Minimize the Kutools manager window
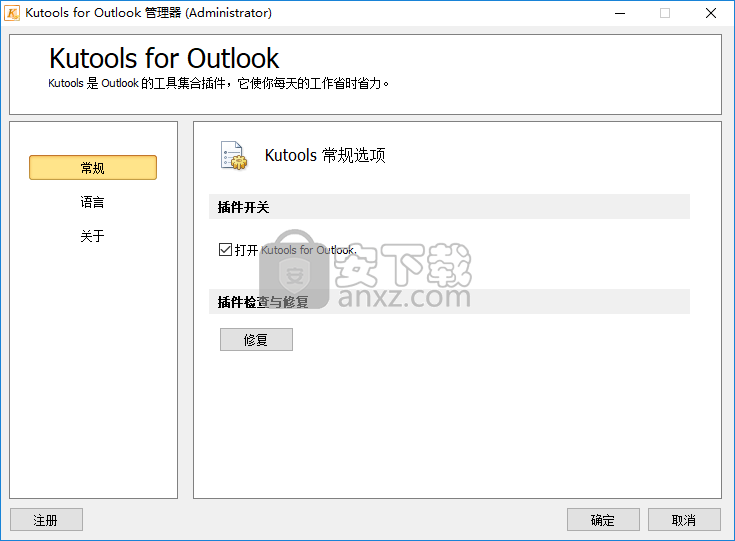Viewport: 735px width, 541px height. point(620,13)
